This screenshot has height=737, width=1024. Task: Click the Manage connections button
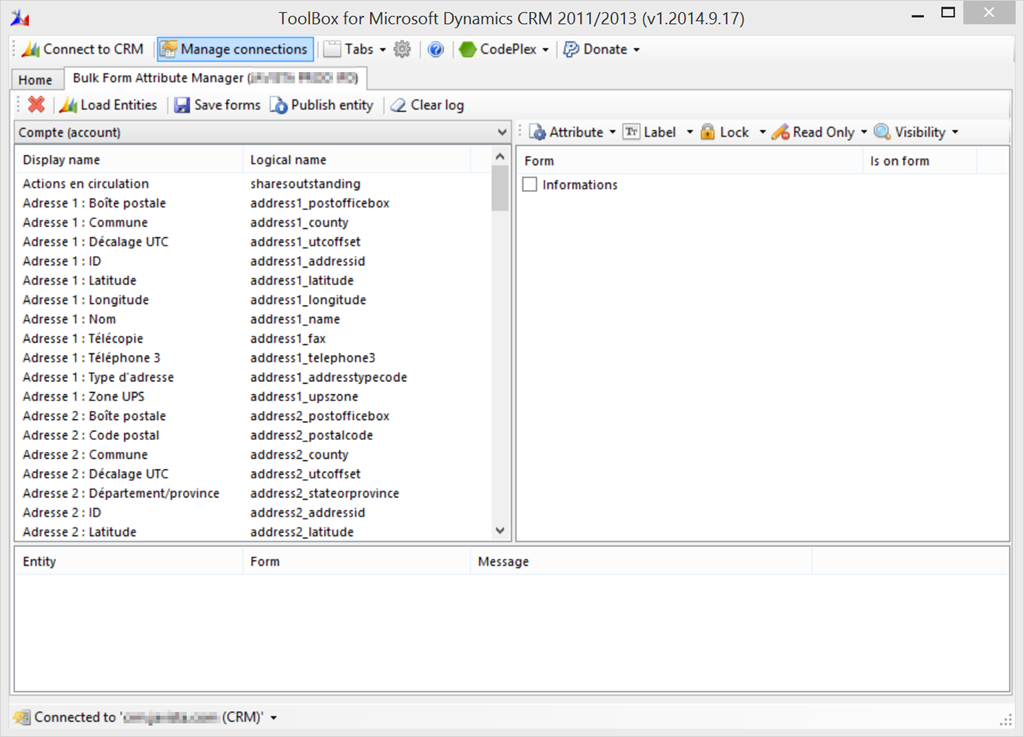coord(235,50)
